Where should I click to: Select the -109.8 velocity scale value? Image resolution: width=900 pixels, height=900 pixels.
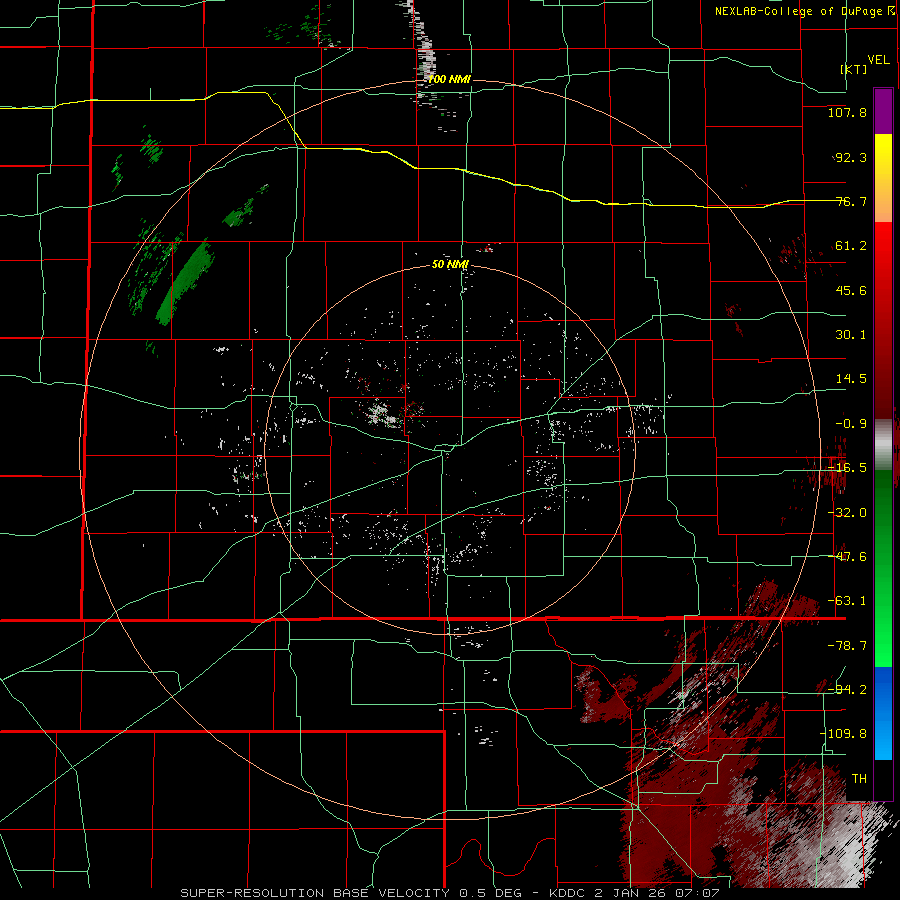[844, 734]
